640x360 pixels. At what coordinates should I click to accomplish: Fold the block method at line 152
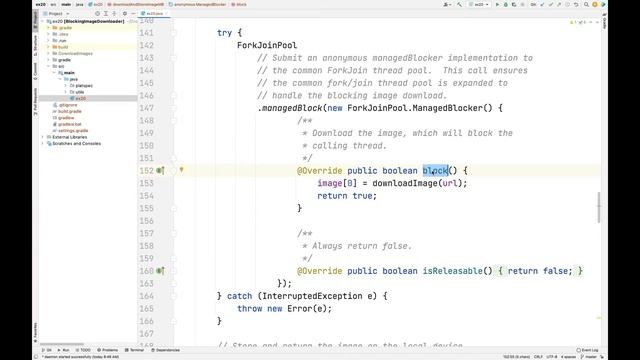pyautogui.click(x=173, y=171)
